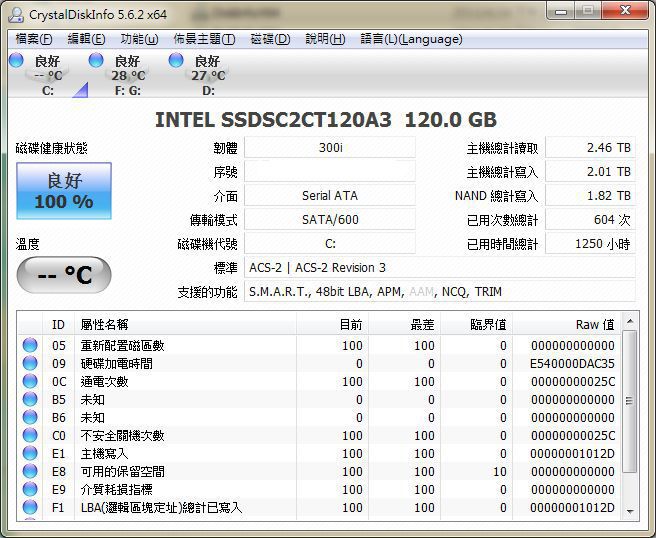Click the standard field ACS-2 | ACS-2 Revision 3

point(440,268)
